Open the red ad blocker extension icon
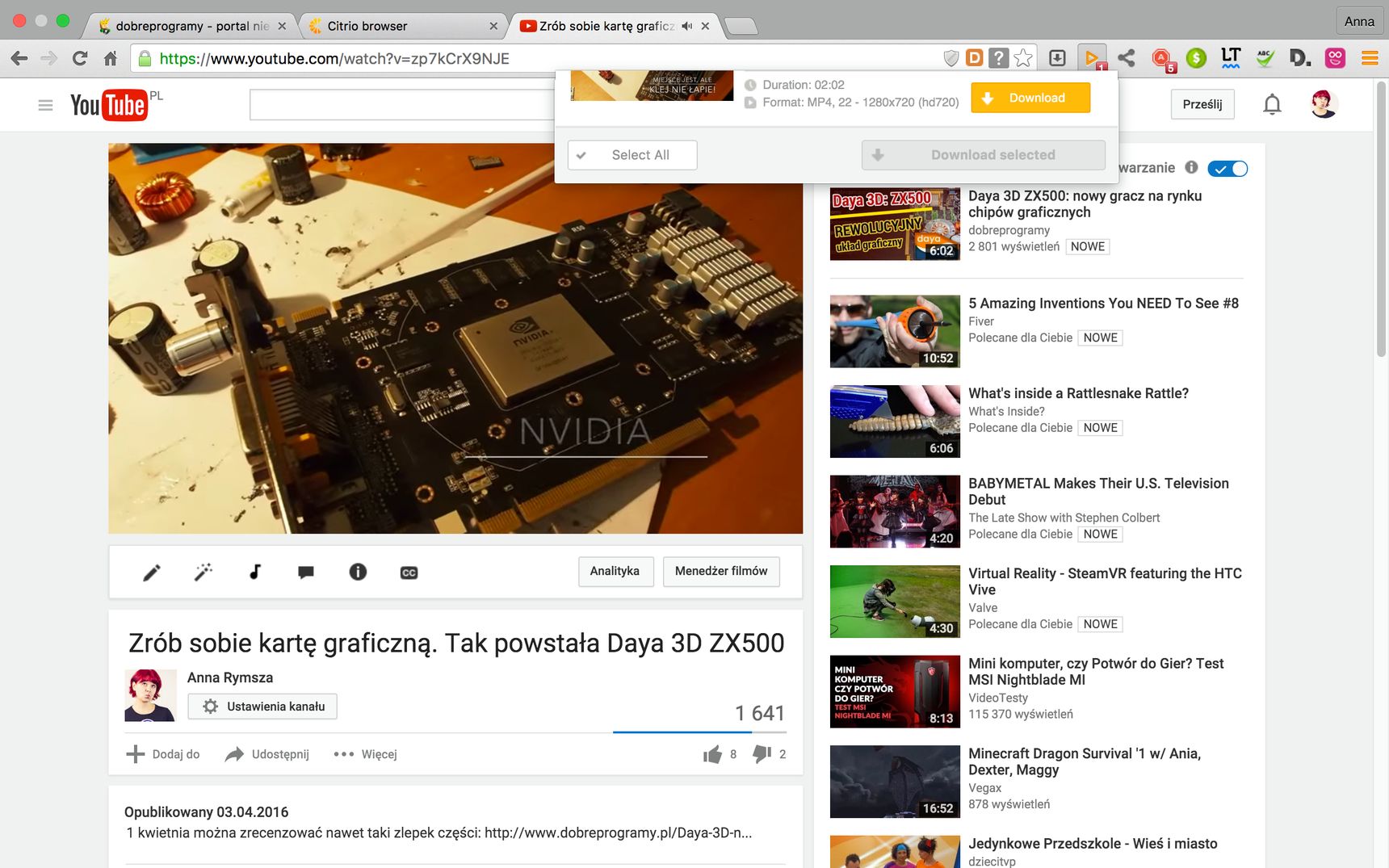1389x868 pixels. 1162,59
